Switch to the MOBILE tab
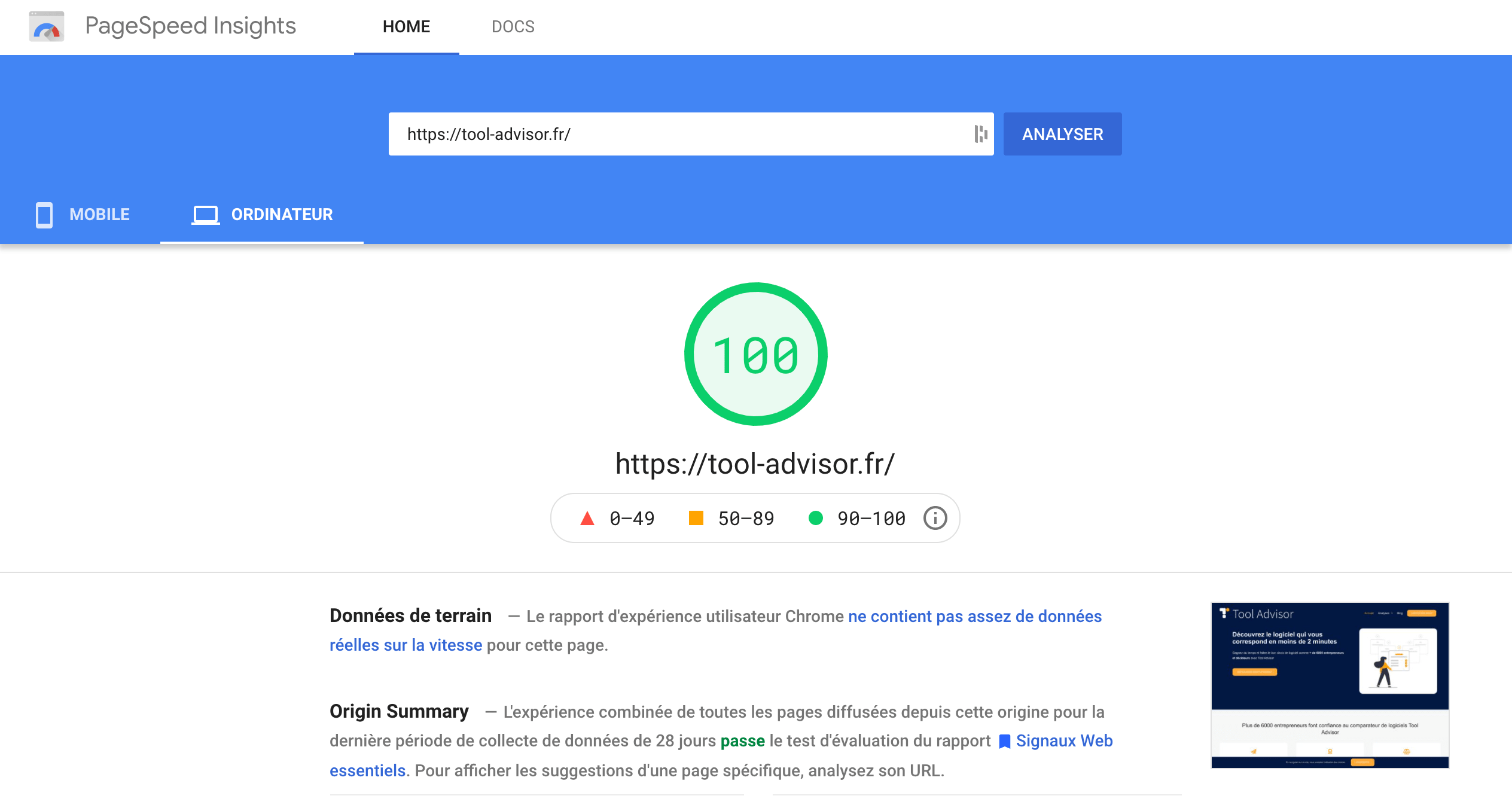 (99, 214)
